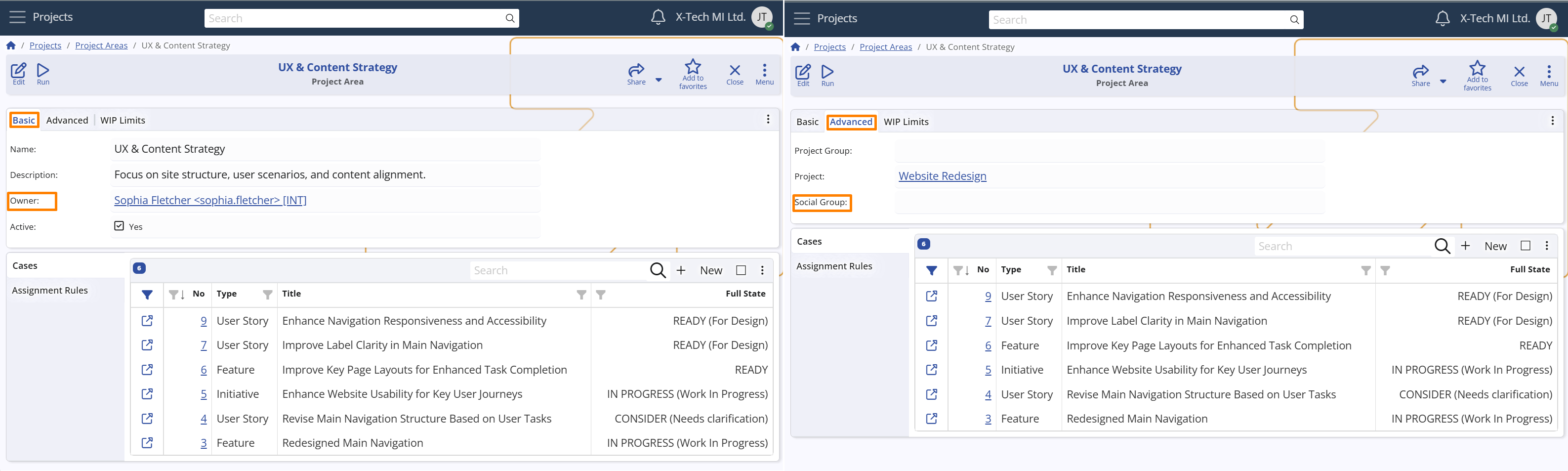Open case 9 via its external-link icon in the Basic view
The height and width of the screenshot is (471, 1568).
(147, 320)
